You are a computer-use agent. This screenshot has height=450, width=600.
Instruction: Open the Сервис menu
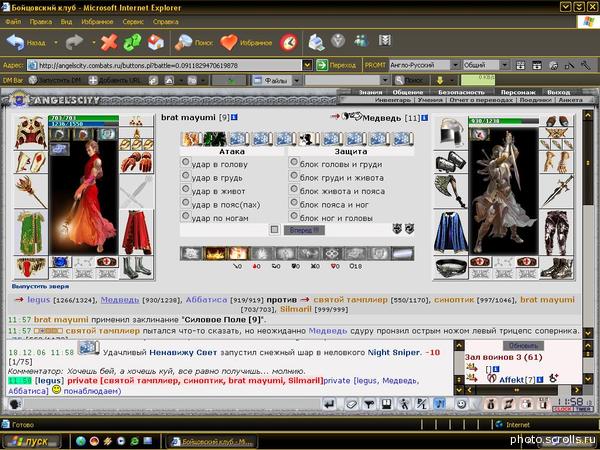(133, 21)
